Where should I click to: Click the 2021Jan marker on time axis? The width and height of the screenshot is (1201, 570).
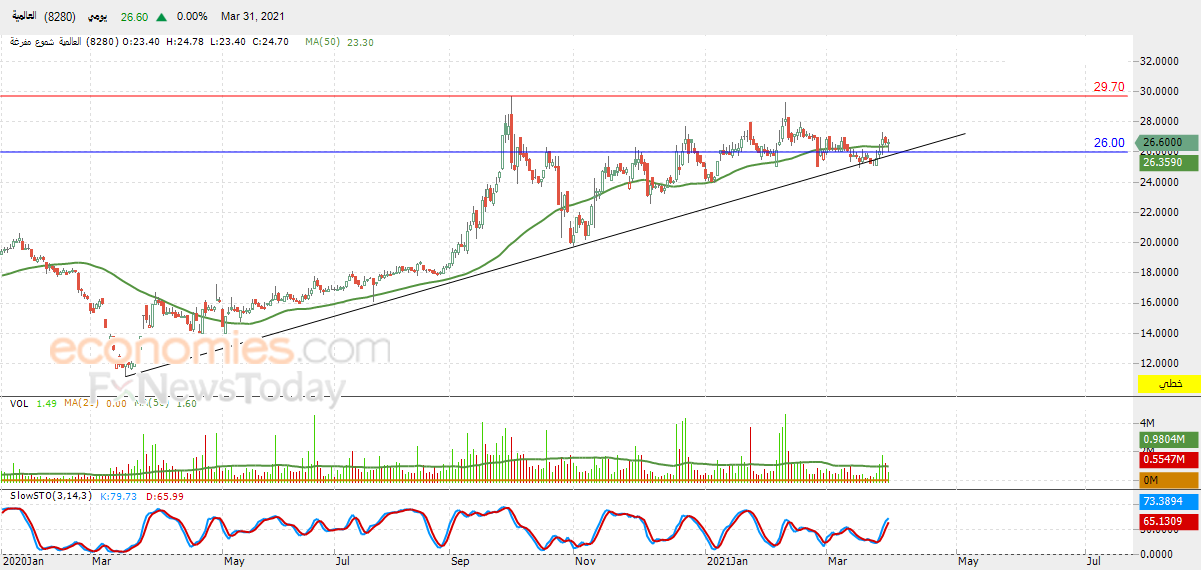coord(728,562)
